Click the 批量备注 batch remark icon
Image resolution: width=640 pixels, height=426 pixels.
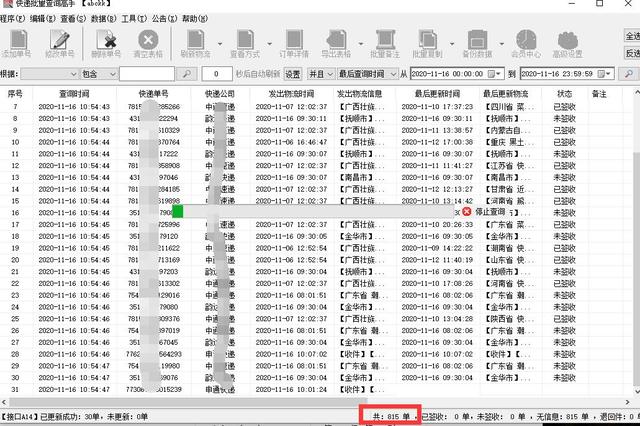[385, 40]
